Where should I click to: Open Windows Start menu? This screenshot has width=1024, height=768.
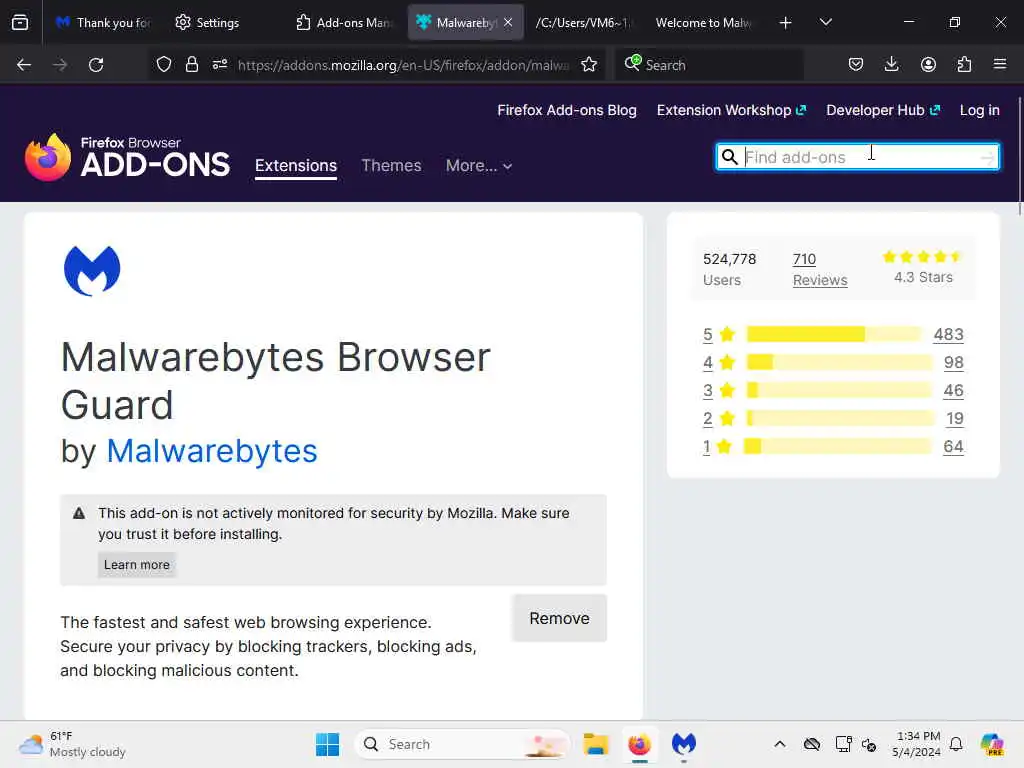(x=327, y=744)
